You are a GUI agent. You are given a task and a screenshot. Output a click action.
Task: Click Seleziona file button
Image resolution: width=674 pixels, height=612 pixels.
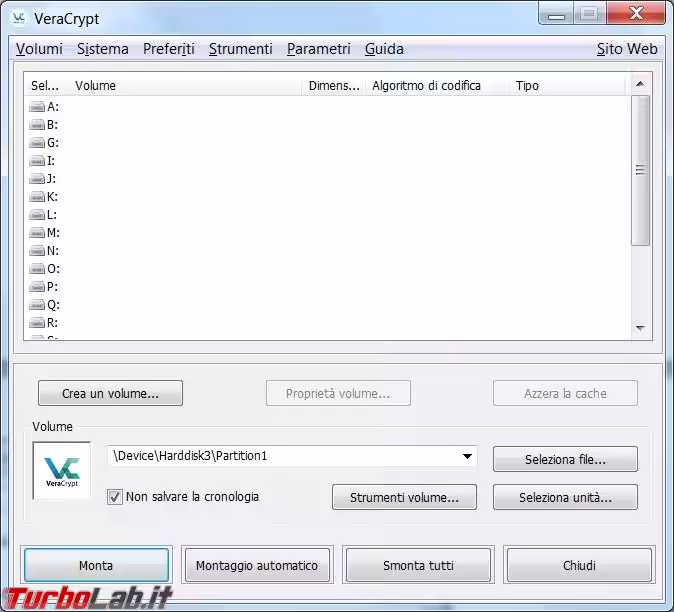coord(565,459)
